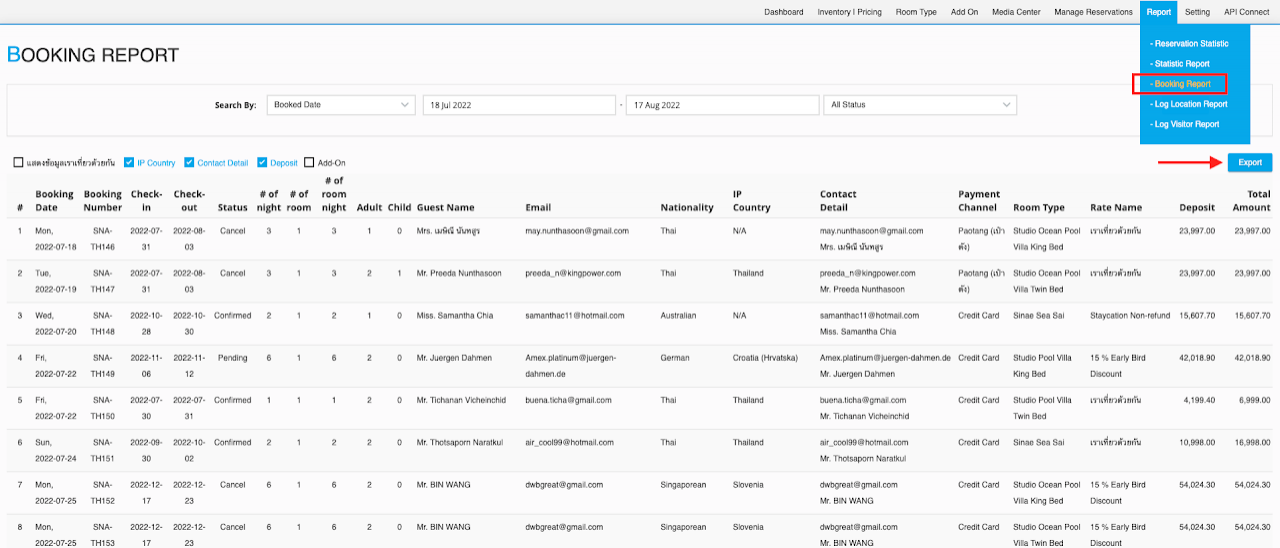
Task: Enable the Add-On checkbox
Action: tap(310, 163)
